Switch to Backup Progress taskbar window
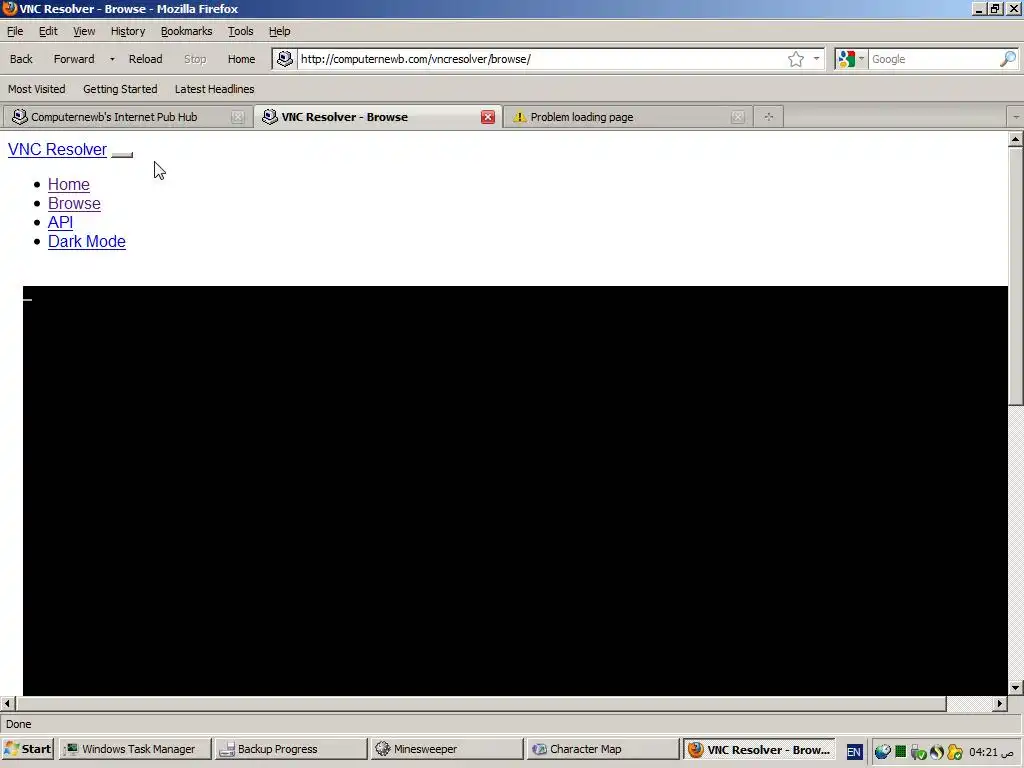Image resolution: width=1024 pixels, height=768 pixels. click(x=291, y=749)
